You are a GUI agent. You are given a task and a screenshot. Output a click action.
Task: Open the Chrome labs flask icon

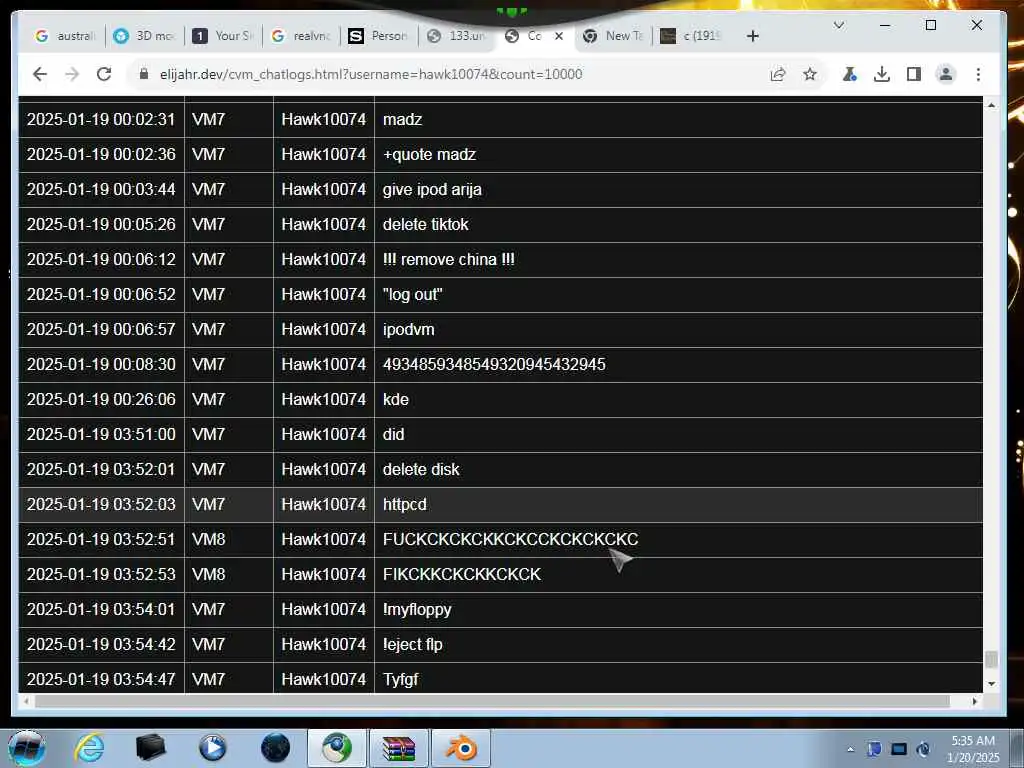tap(849, 74)
